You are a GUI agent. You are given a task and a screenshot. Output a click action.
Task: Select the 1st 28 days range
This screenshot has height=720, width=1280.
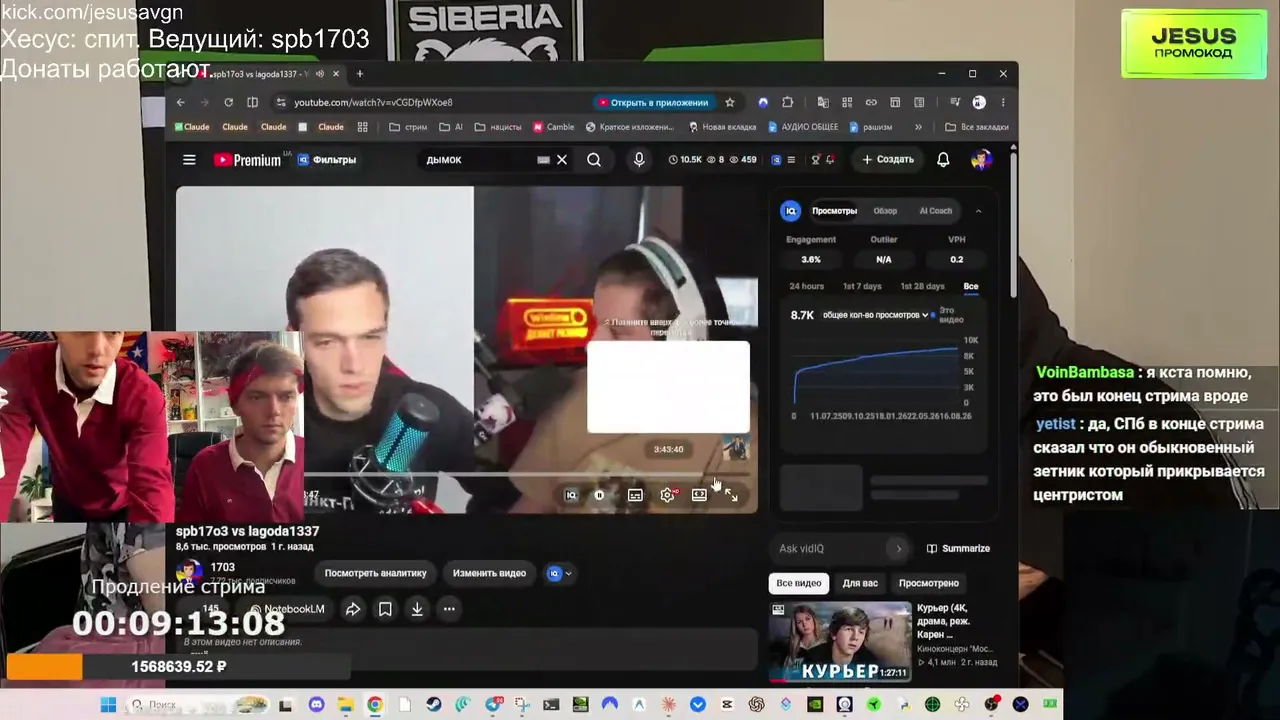[922, 286]
